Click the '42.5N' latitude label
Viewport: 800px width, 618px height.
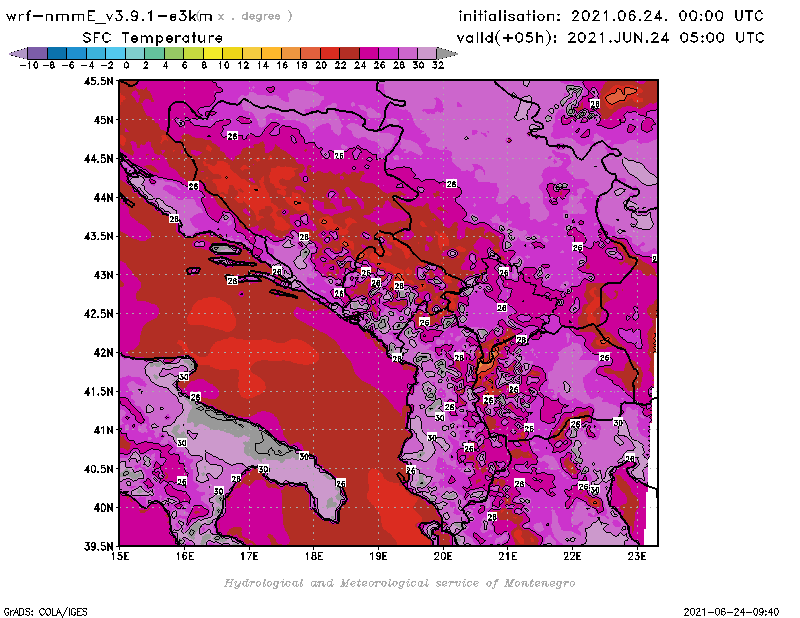click(x=98, y=314)
